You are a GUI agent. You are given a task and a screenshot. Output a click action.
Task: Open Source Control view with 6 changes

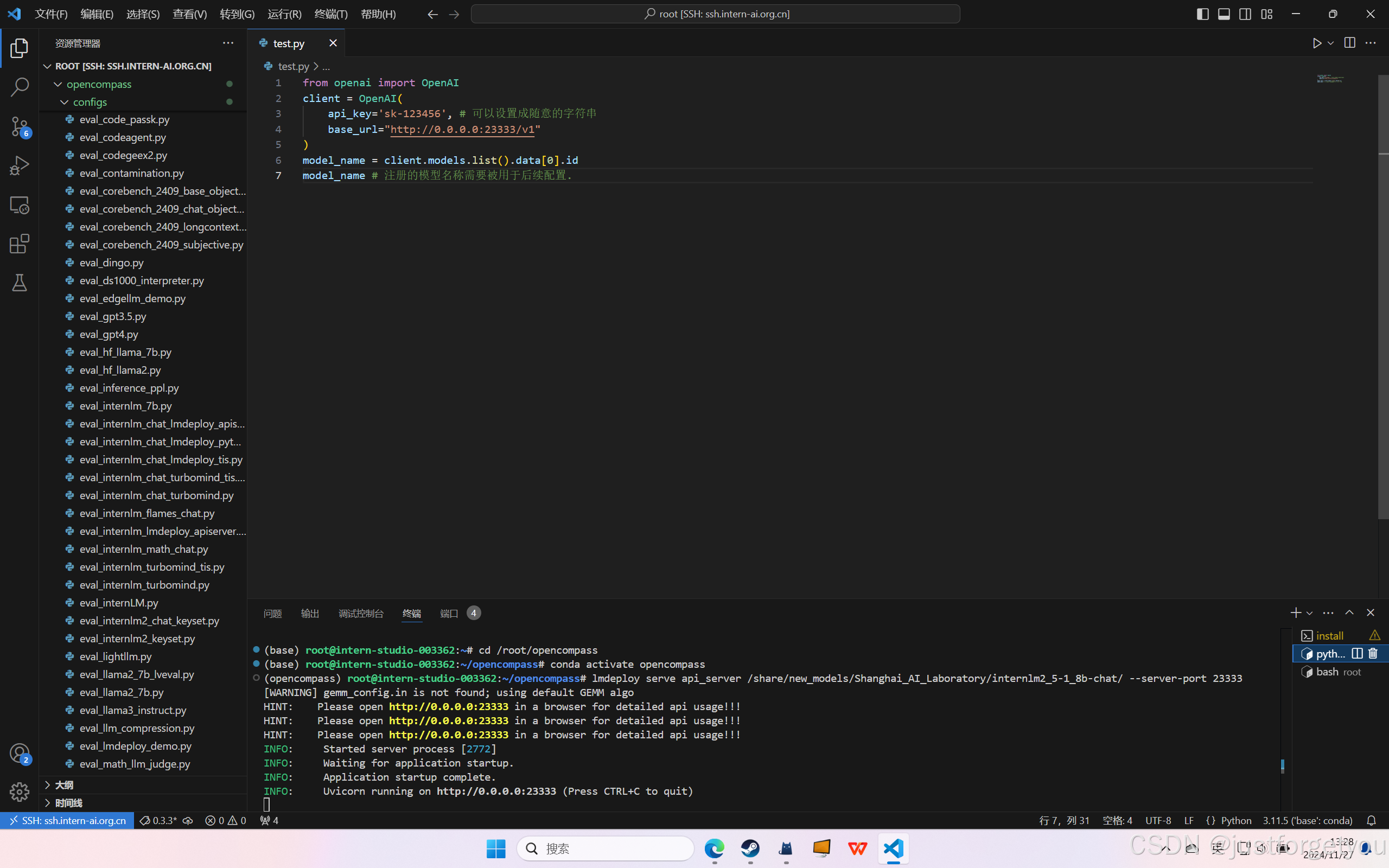point(20,126)
